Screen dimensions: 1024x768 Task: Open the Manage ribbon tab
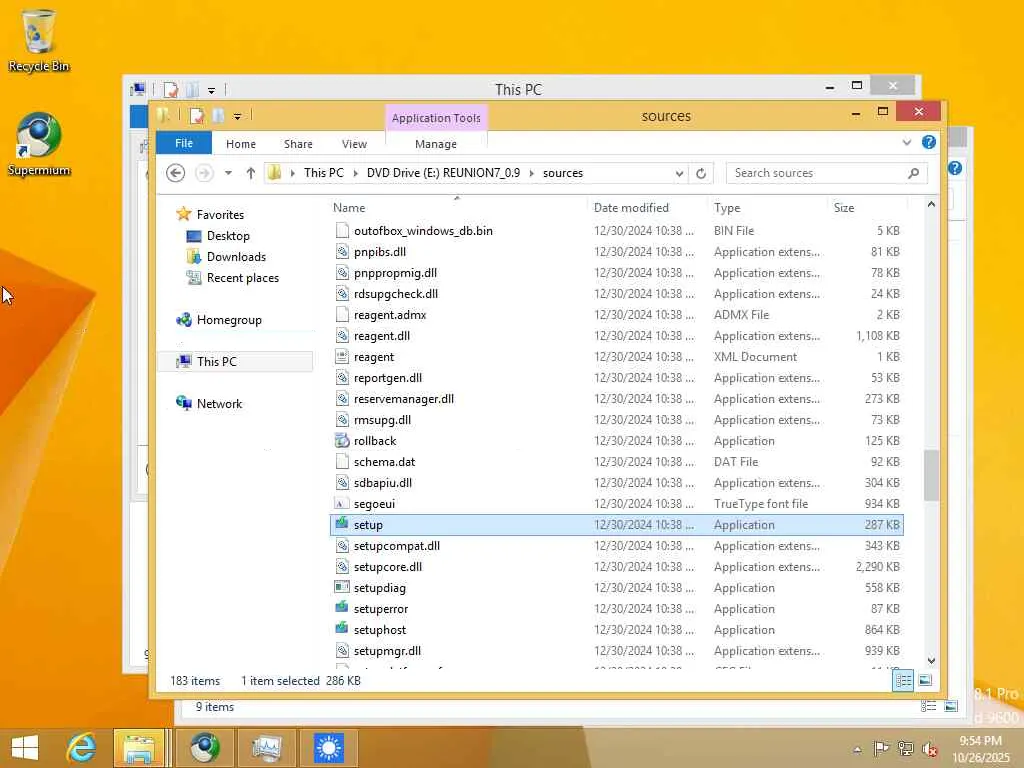click(x=436, y=144)
